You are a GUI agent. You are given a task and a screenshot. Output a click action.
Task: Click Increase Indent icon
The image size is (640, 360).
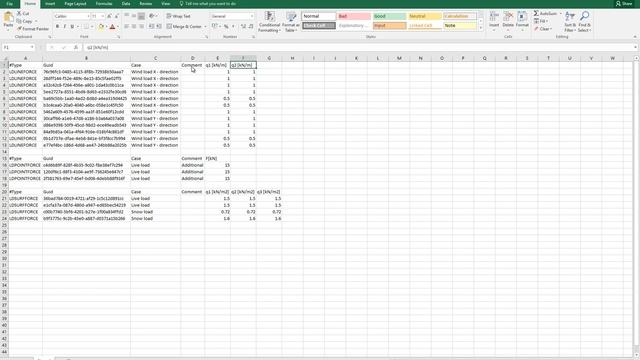[x=159, y=27]
